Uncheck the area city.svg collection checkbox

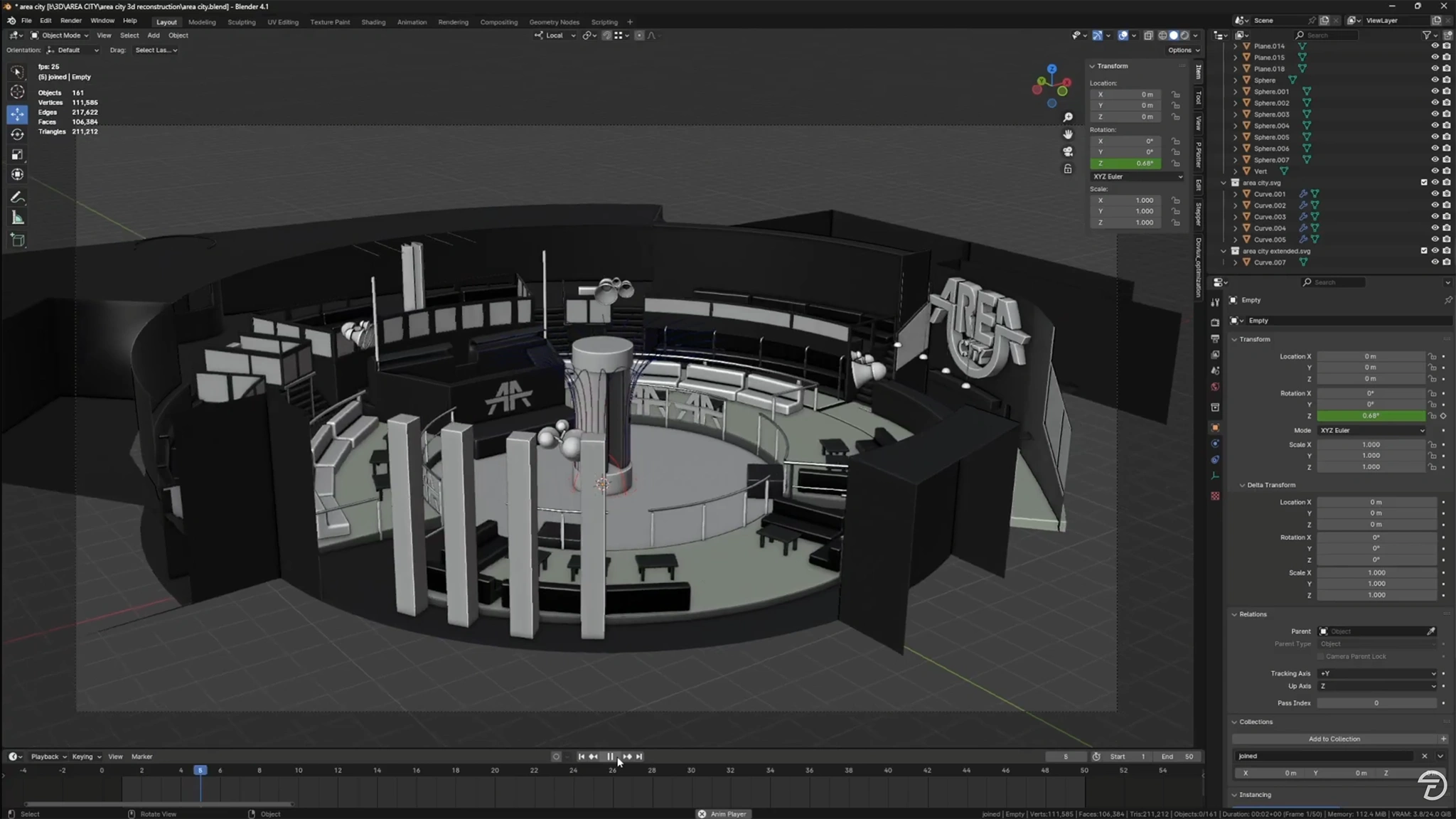coord(1424,183)
